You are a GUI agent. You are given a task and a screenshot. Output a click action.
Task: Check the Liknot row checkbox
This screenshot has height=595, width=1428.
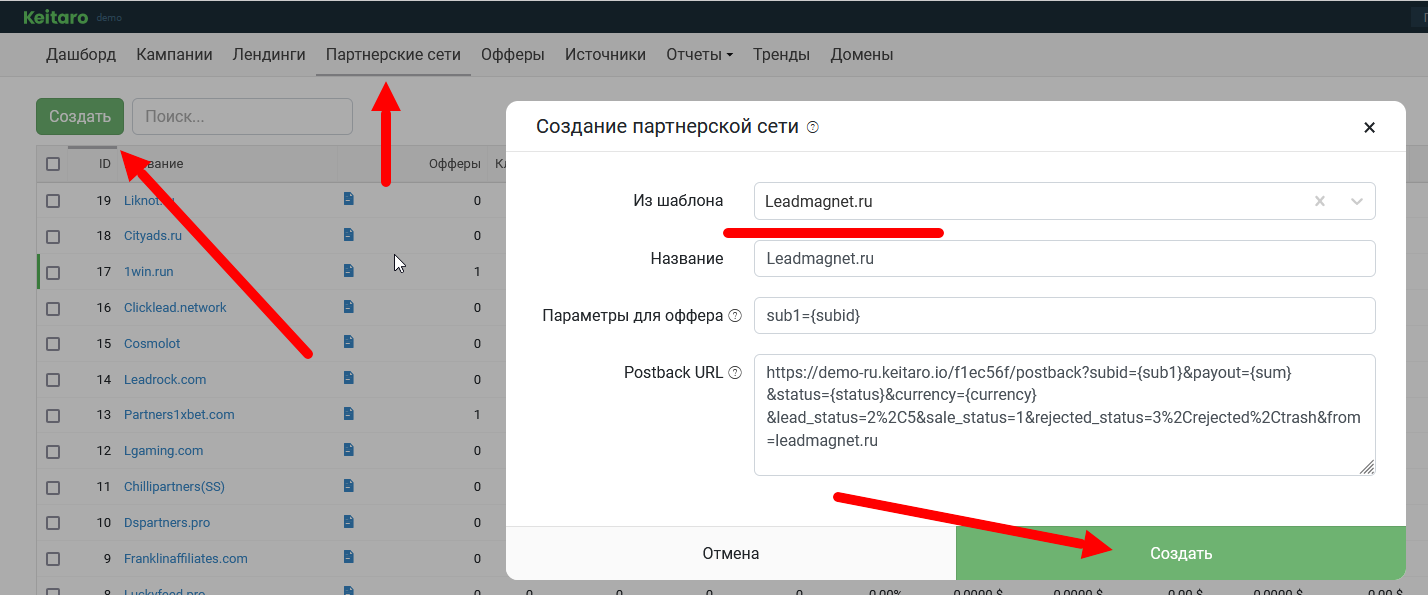53,201
